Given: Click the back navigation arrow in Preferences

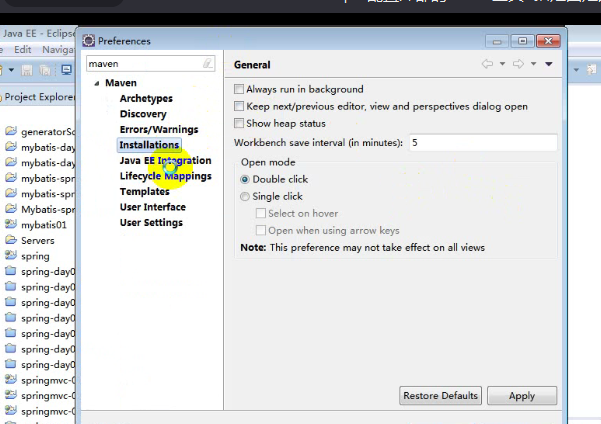Looking at the screenshot, I should point(488,64).
